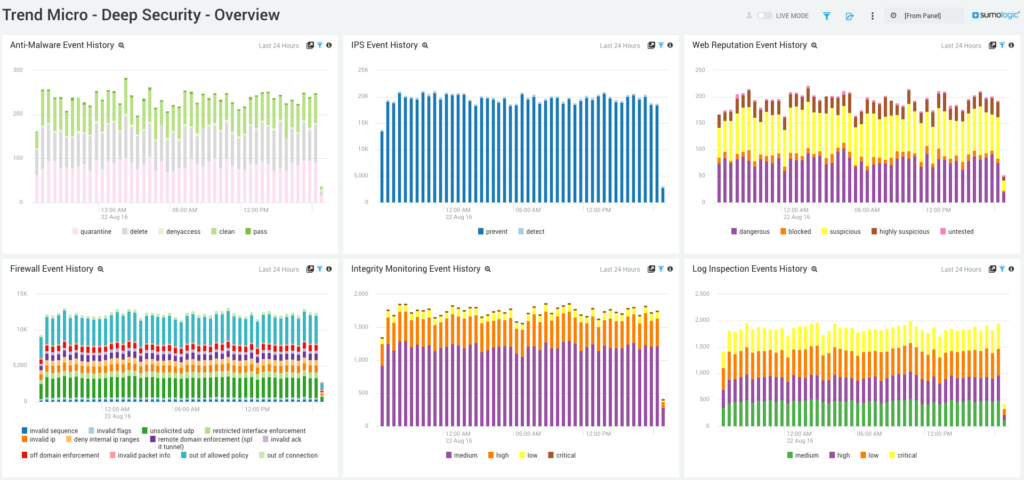Toggle clean series in Anti-Malware legend

[222, 231]
